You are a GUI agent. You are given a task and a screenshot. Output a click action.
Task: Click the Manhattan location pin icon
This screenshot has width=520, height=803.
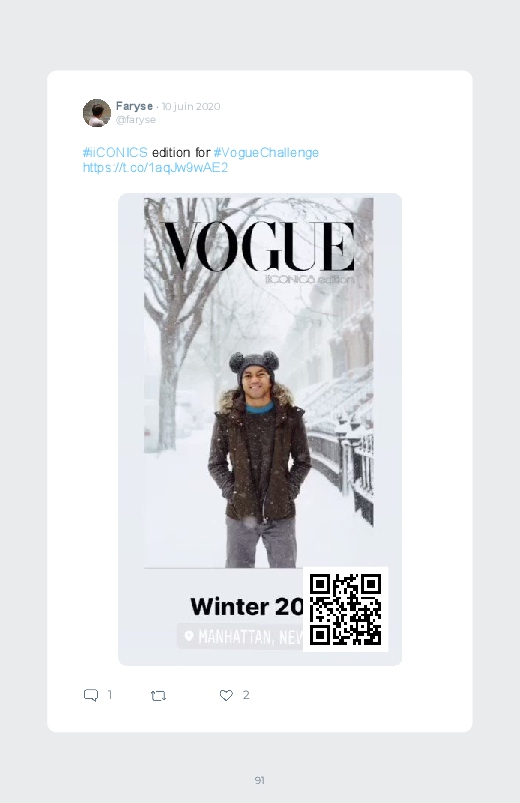189,636
